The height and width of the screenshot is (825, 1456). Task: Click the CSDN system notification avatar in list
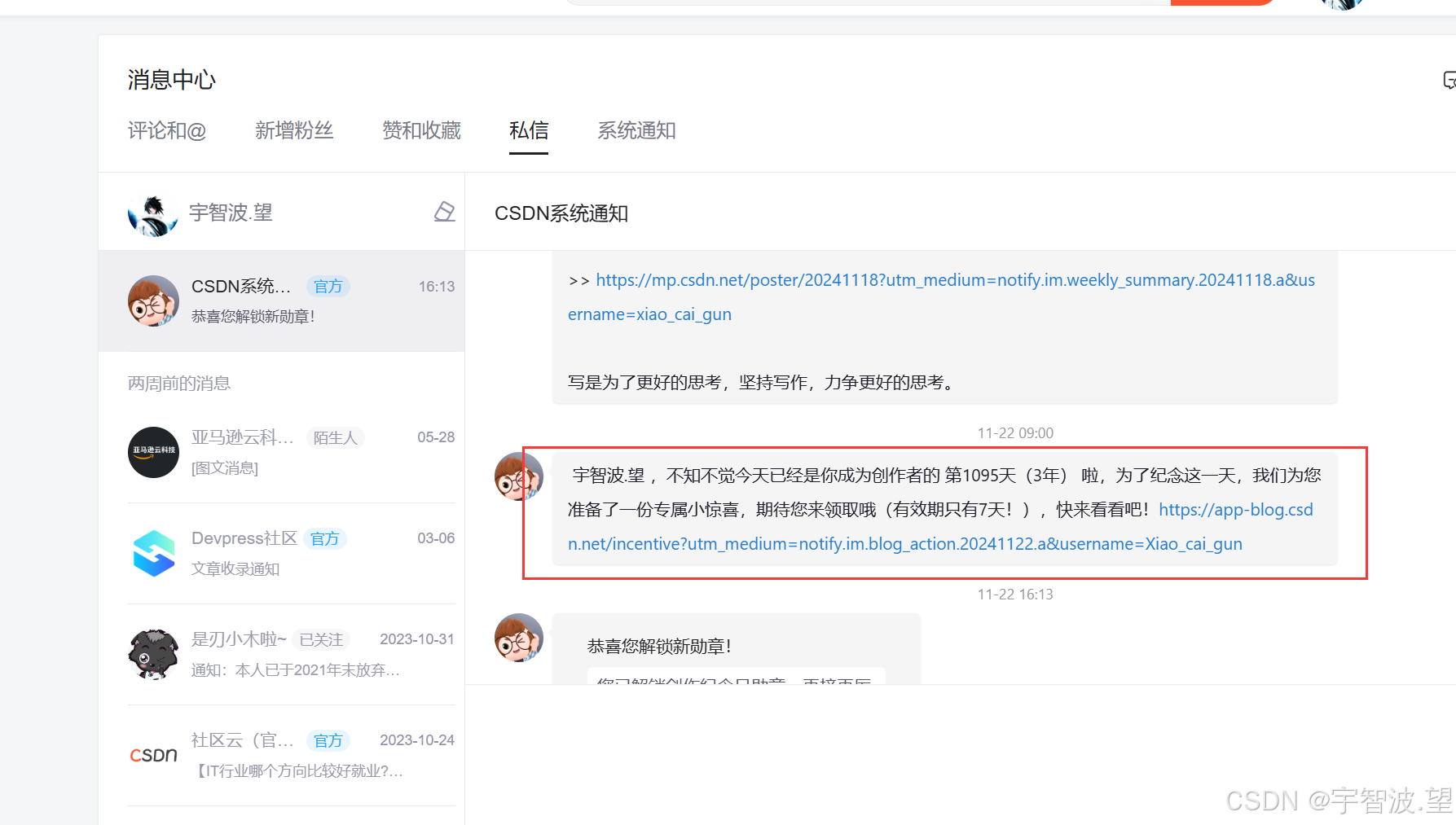coord(153,301)
